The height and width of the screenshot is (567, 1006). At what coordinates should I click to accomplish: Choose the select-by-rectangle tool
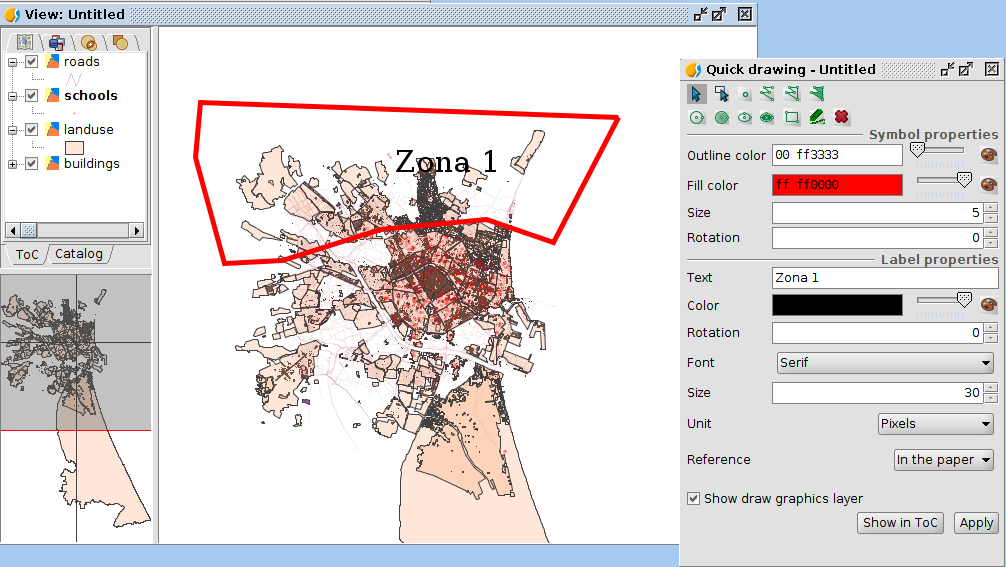(721, 94)
